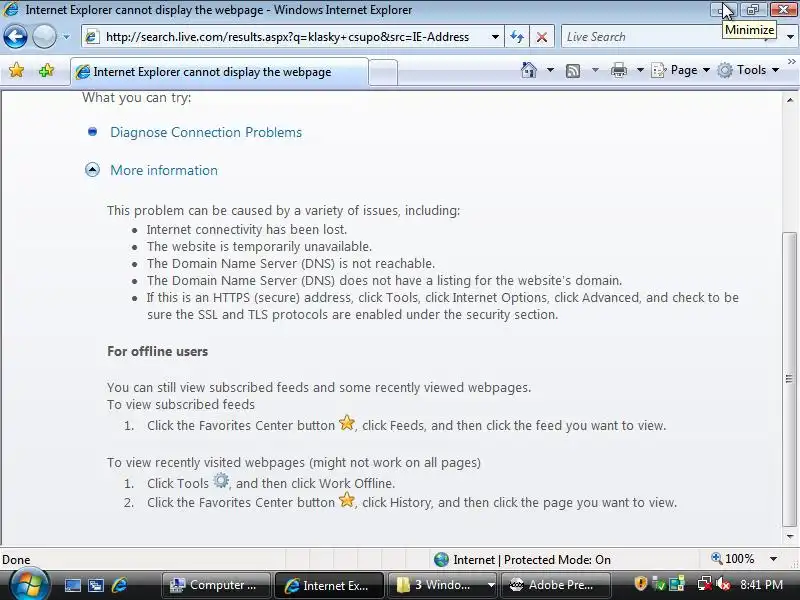Viewport: 800px width, 600px height.
Task: Click 'Internet | Protected Mode: On' status
Action: [x=532, y=560]
